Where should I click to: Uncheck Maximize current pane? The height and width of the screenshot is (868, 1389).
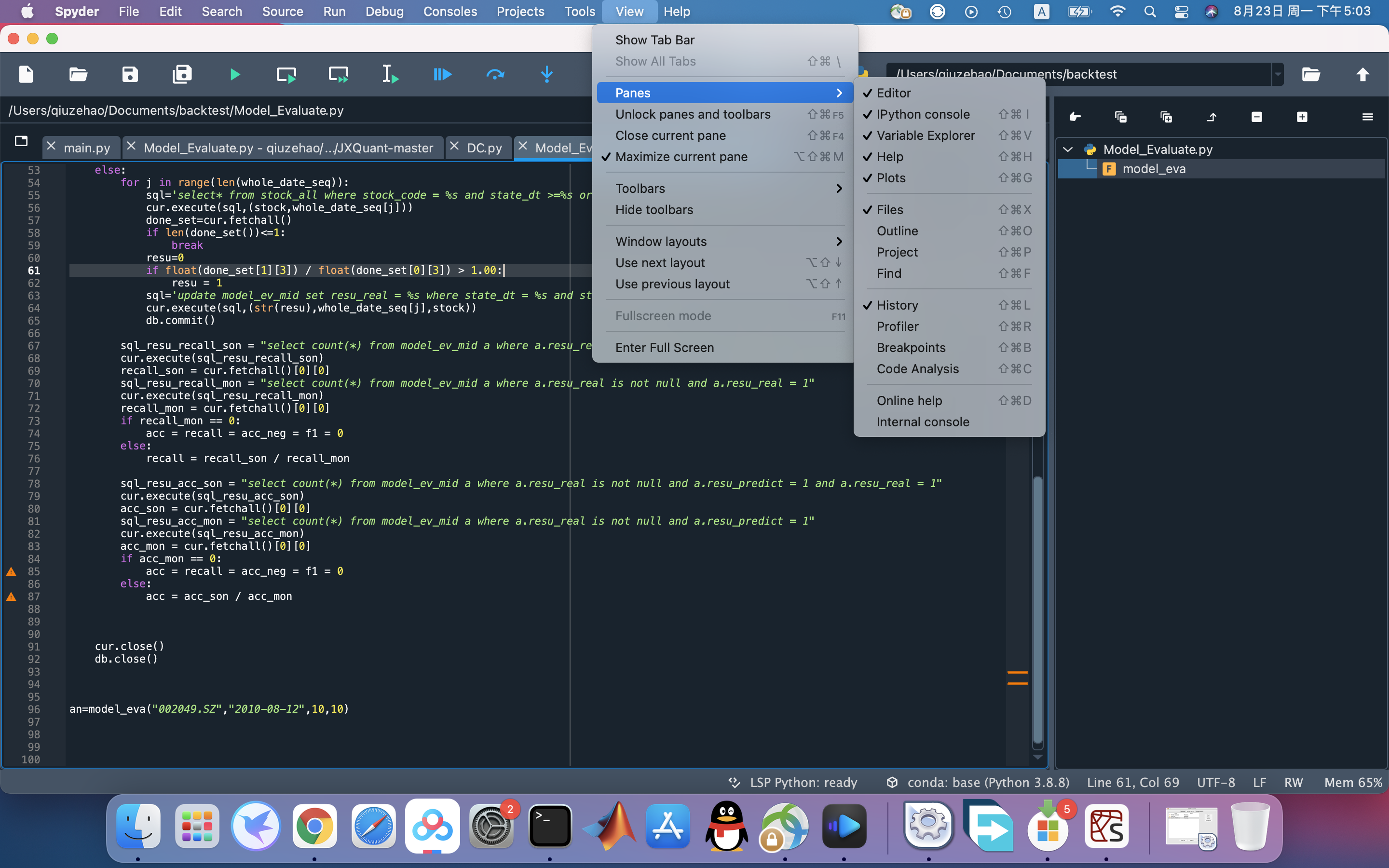click(681, 157)
